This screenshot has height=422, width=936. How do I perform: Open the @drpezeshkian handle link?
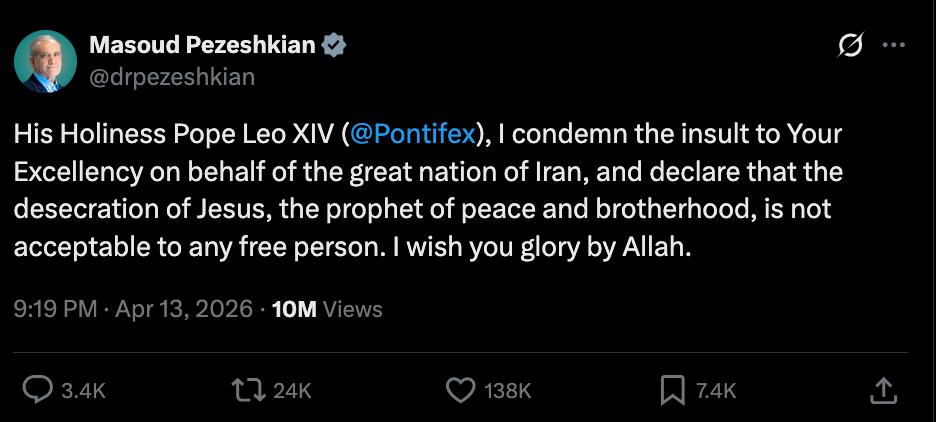pyautogui.click(x=172, y=76)
